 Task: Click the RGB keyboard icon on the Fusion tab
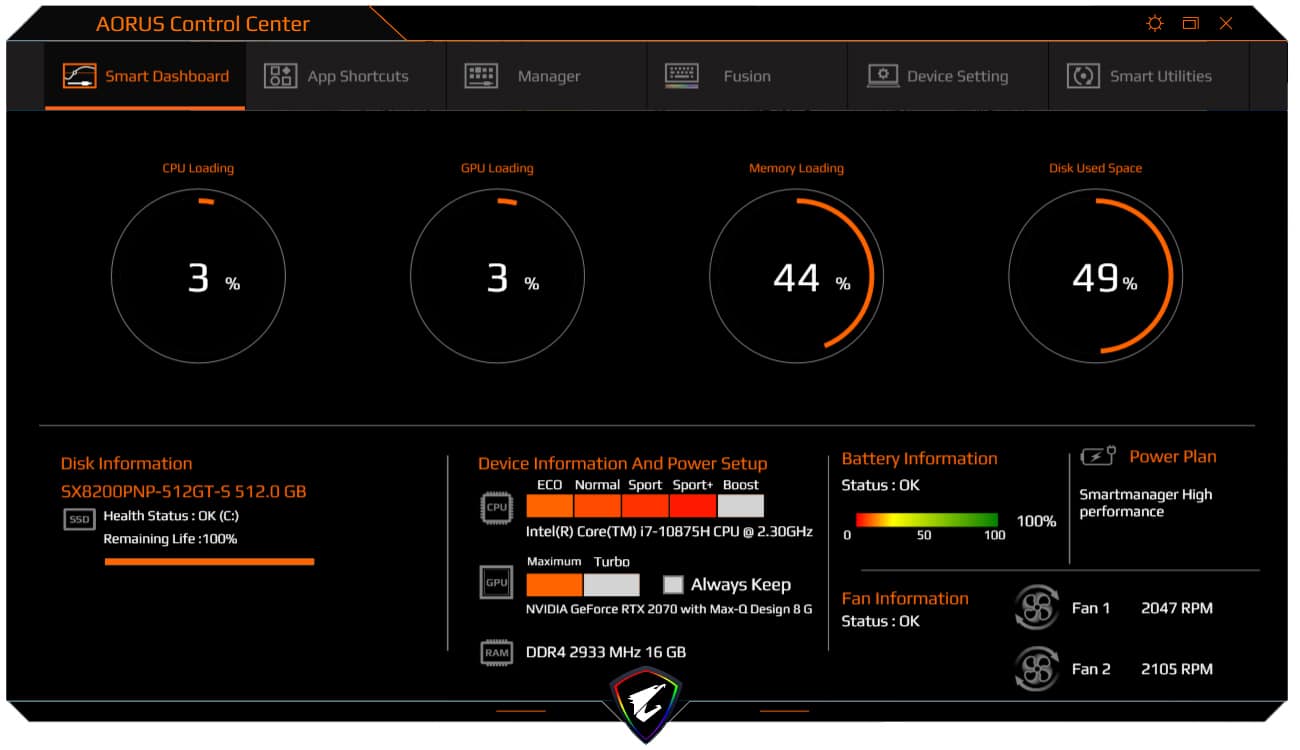pos(681,75)
